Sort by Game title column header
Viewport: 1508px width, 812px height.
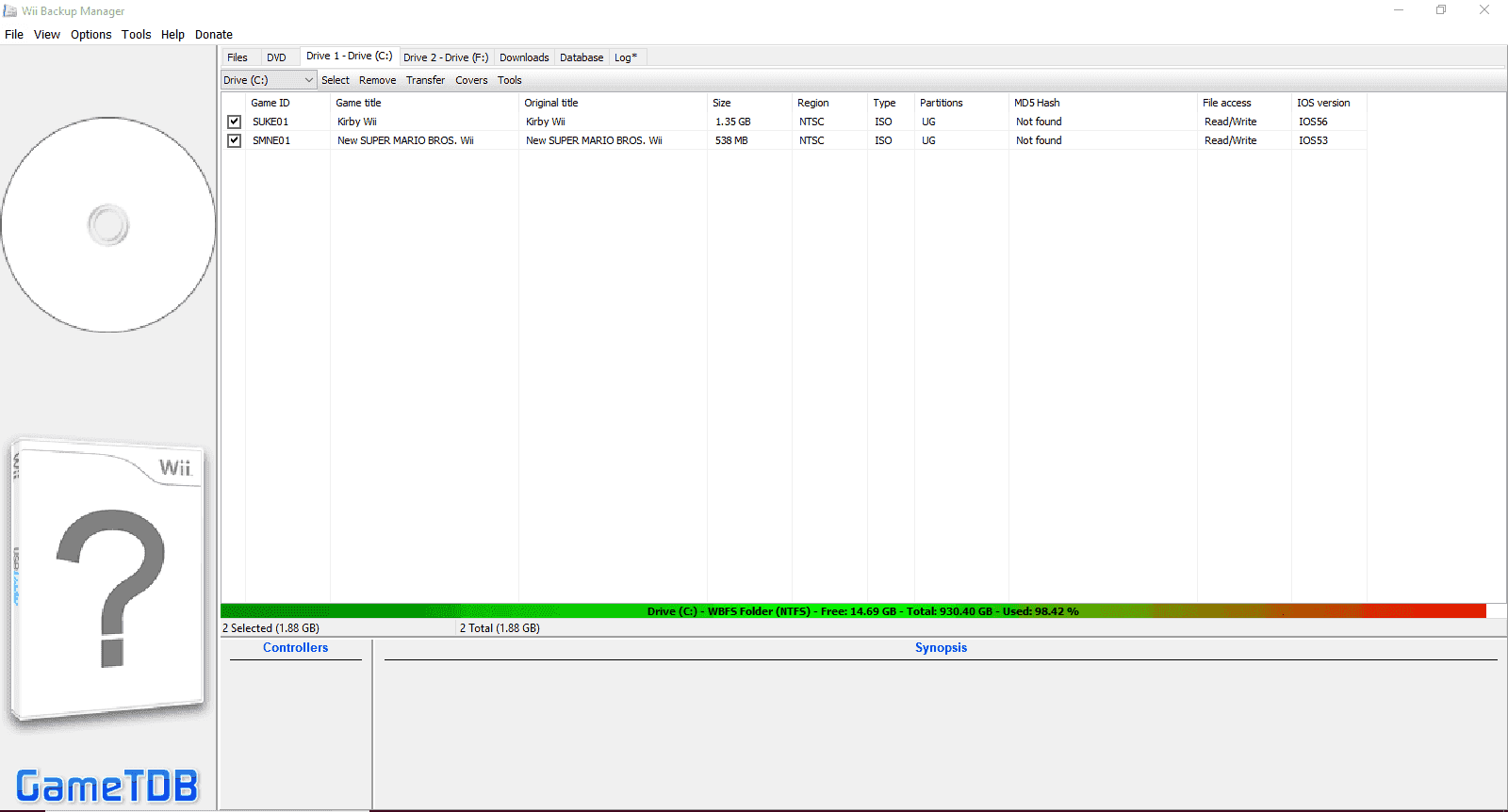(424, 103)
